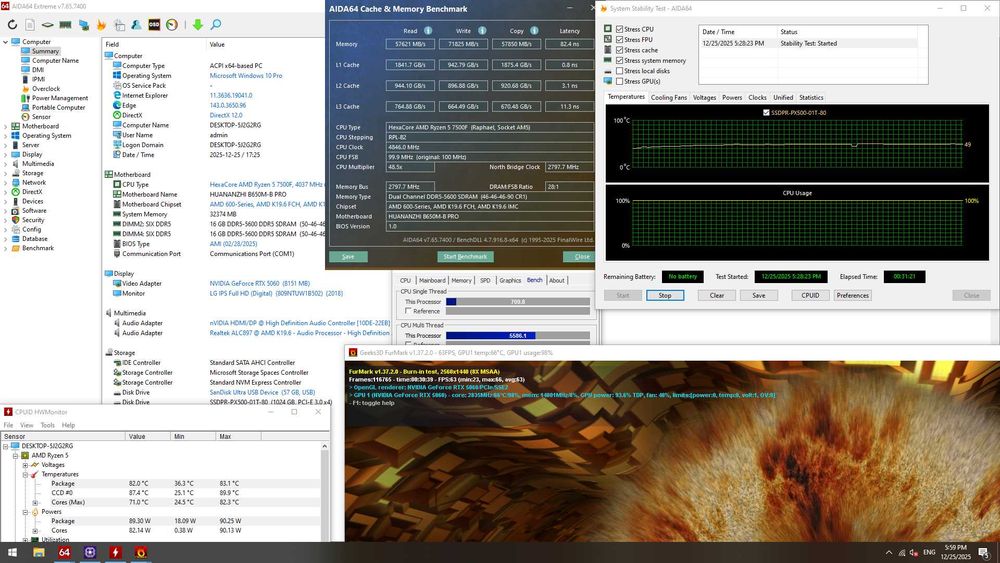
Task: Click info icon next to Copy column
Action: 534,31
